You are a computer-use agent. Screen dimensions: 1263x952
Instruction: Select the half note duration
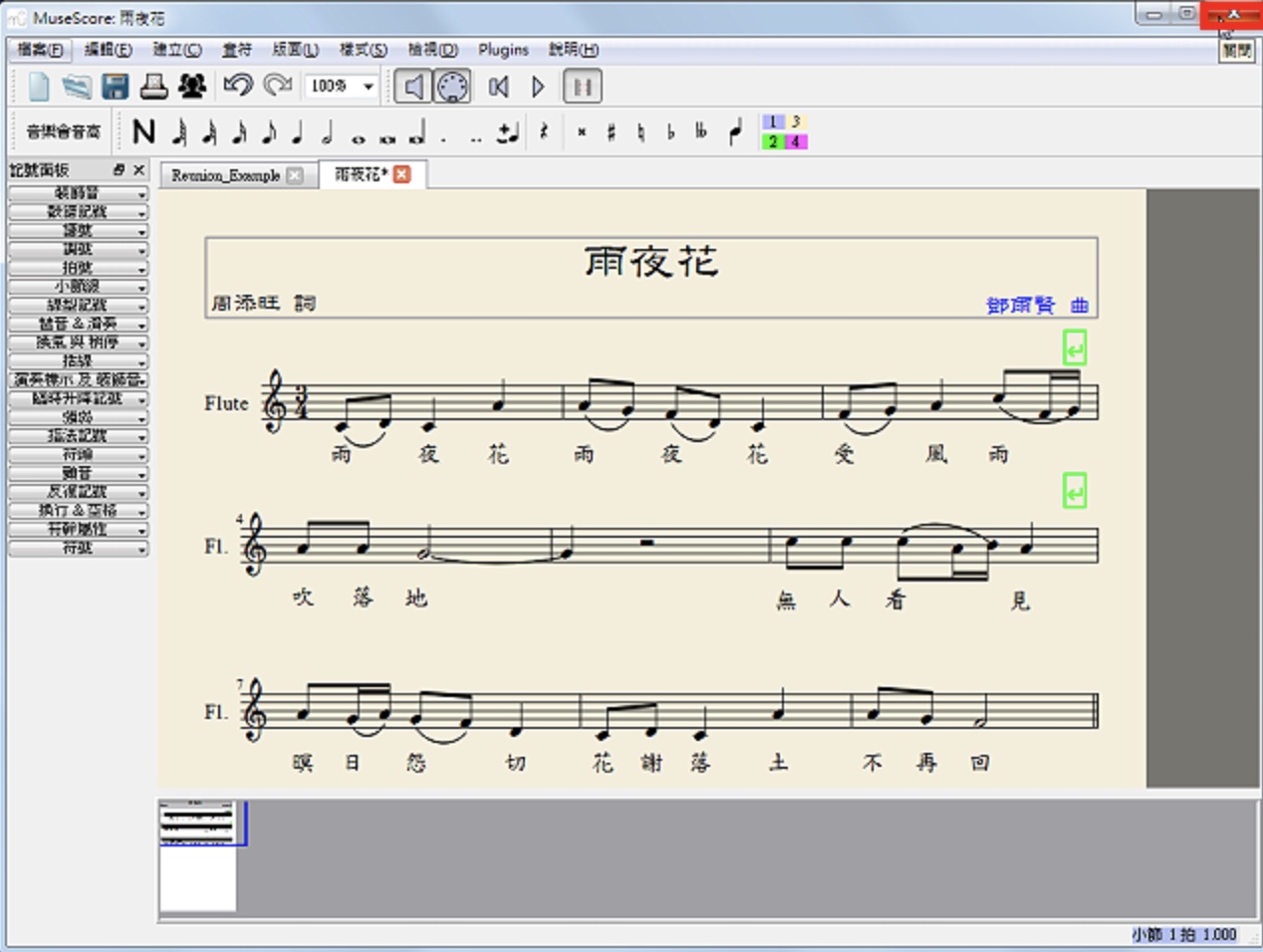tap(327, 131)
